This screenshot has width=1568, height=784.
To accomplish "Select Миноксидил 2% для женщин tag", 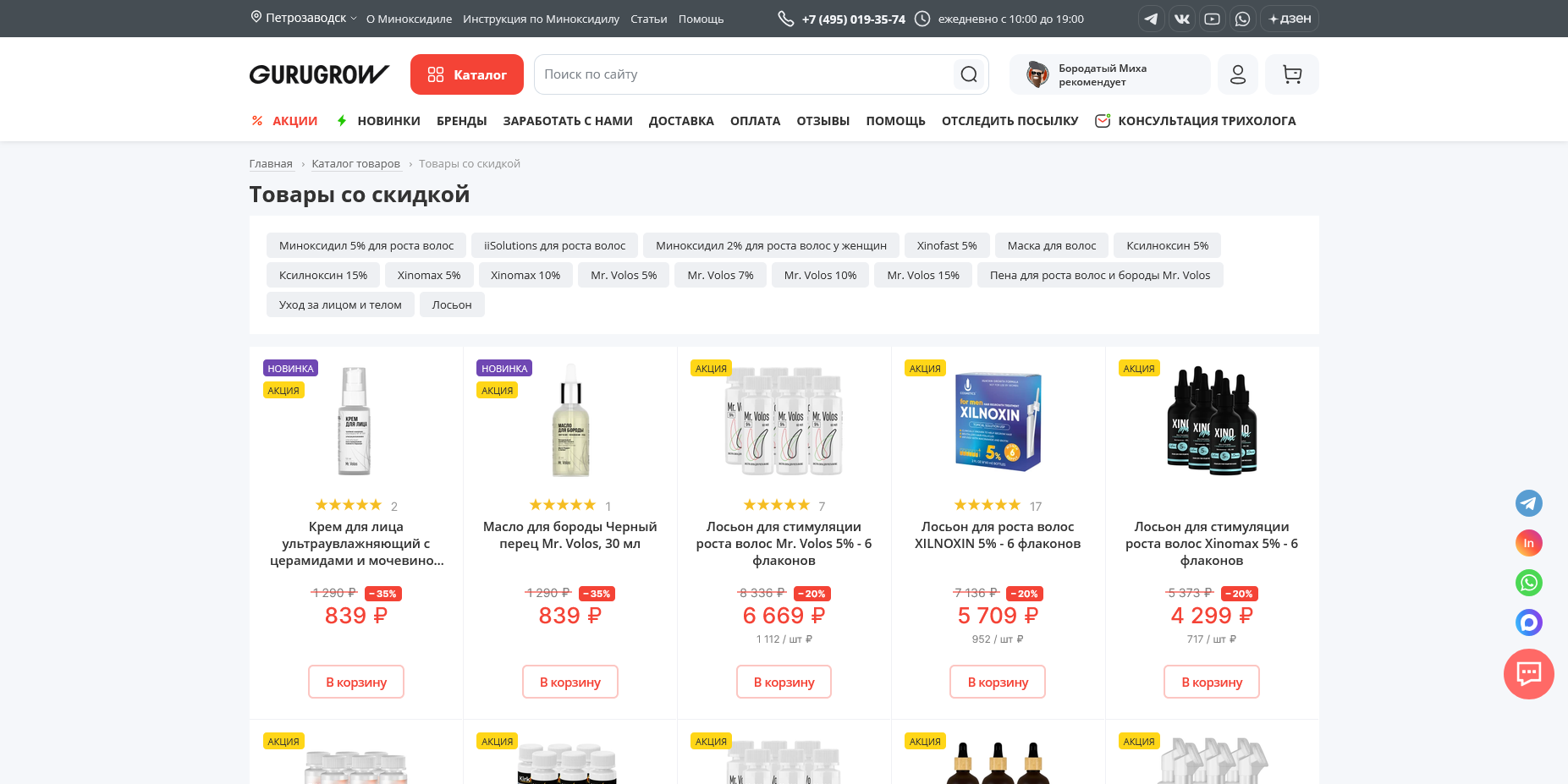I will click(x=771, y=245).
